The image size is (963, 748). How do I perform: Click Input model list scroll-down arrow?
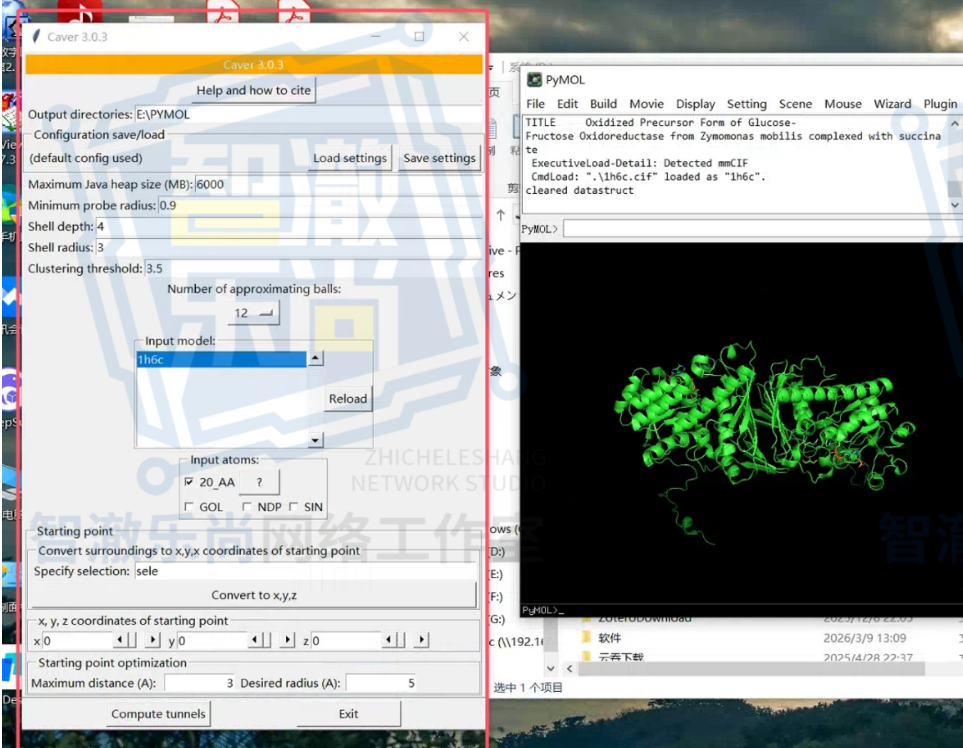point(315,440)
